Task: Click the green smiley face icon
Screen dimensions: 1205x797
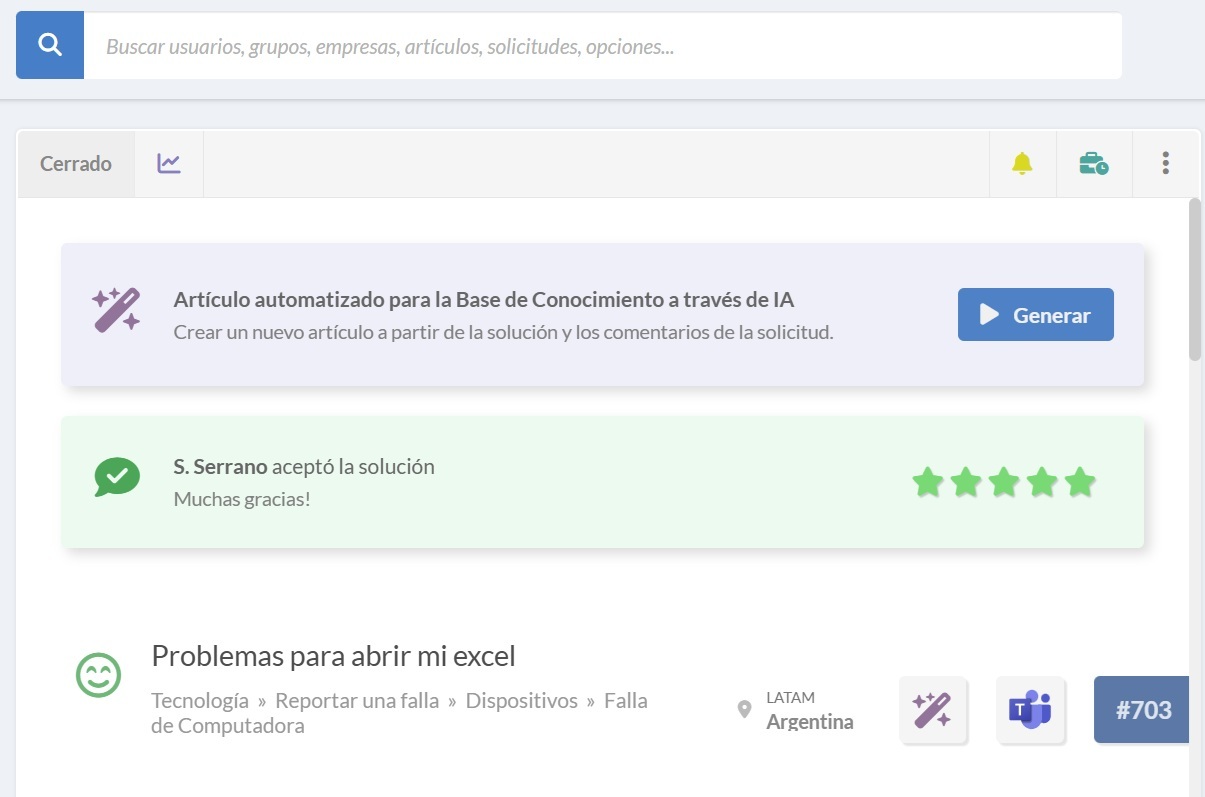Action: coord(99,675)
